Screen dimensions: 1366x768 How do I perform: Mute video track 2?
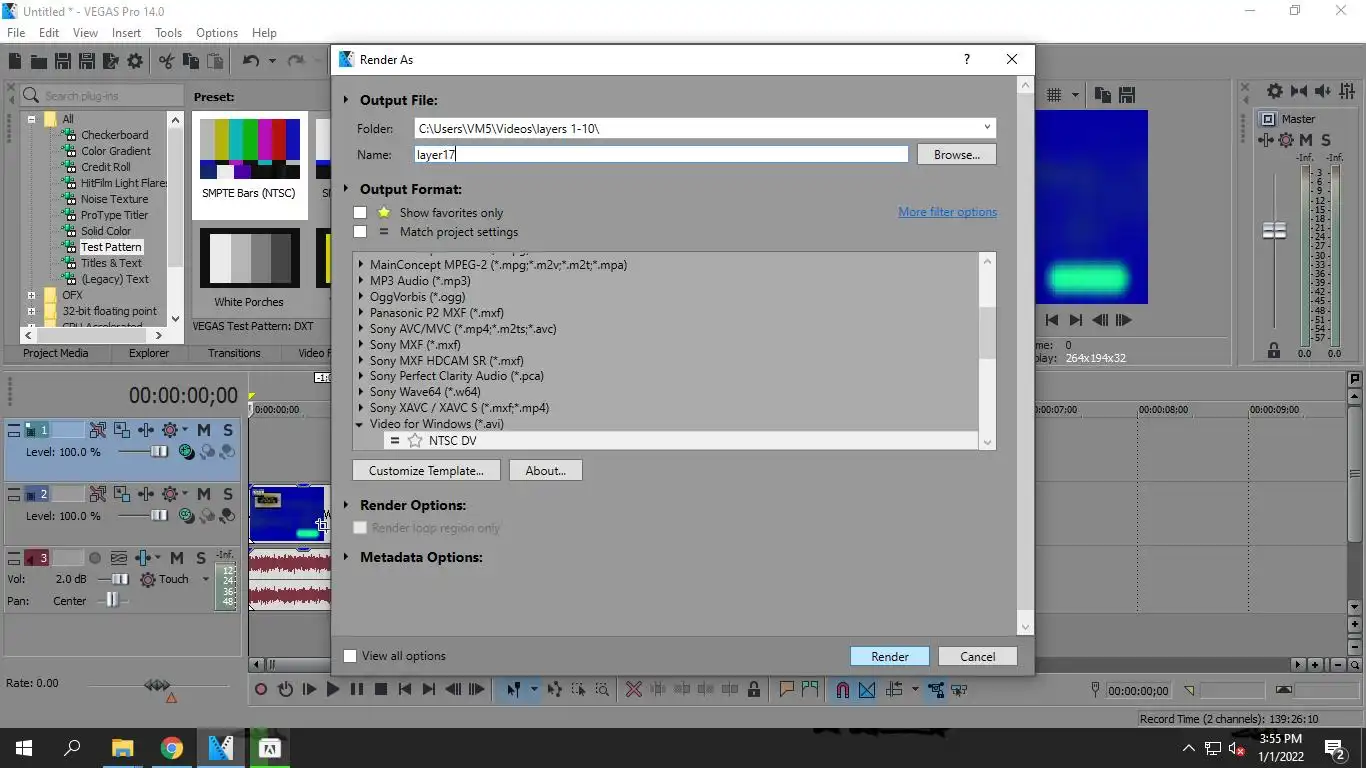point(204,494)
